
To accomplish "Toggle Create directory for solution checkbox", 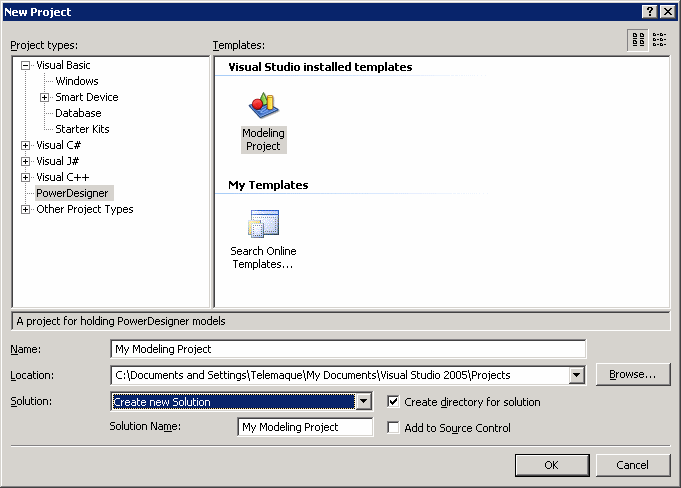I will tap(393, 402).
